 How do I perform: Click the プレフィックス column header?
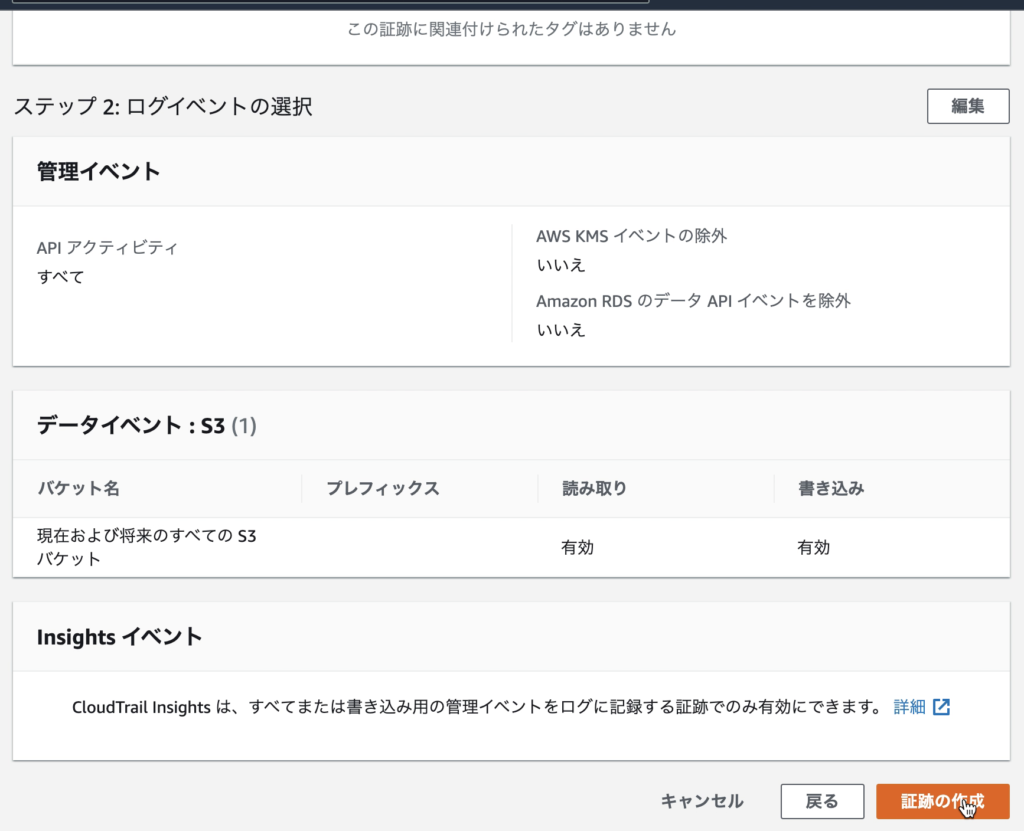coord(383,488)
